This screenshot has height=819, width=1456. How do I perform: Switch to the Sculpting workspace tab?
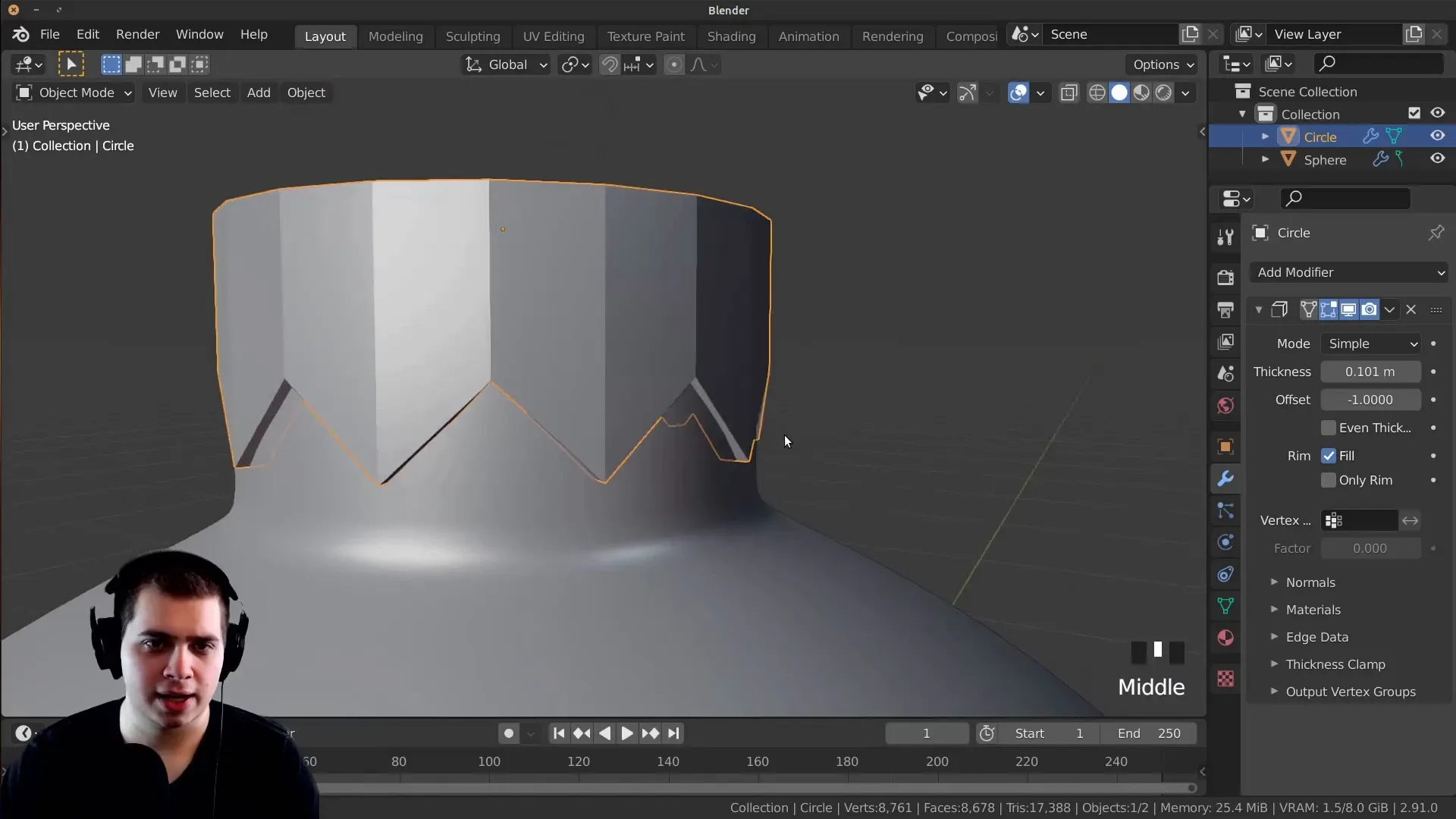click(x=472, y=36)
